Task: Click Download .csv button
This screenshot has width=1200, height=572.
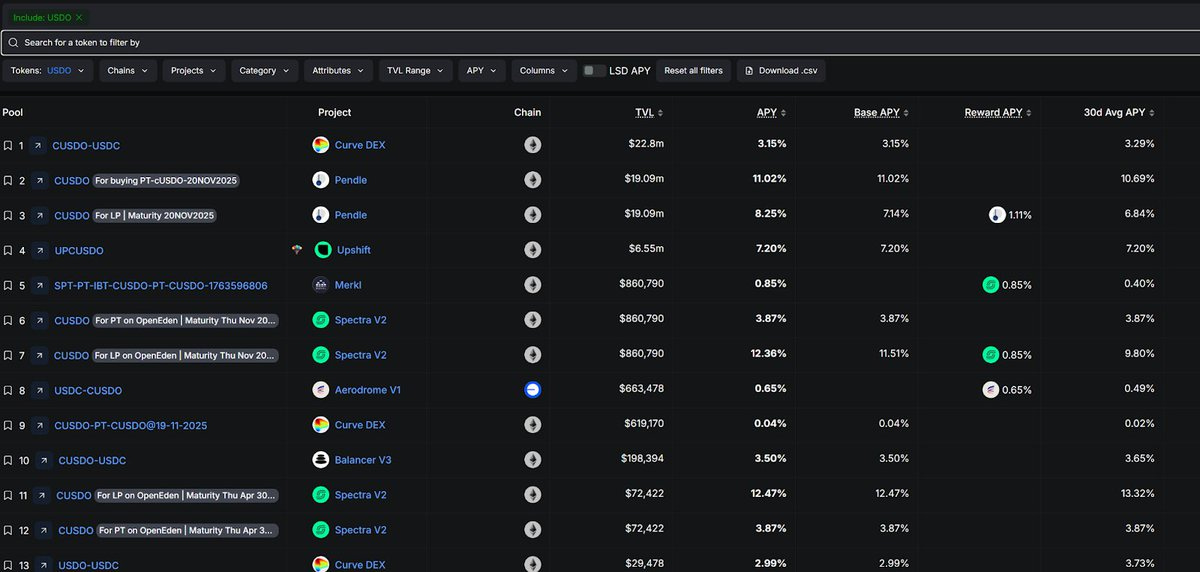Action: pos(781,71)
